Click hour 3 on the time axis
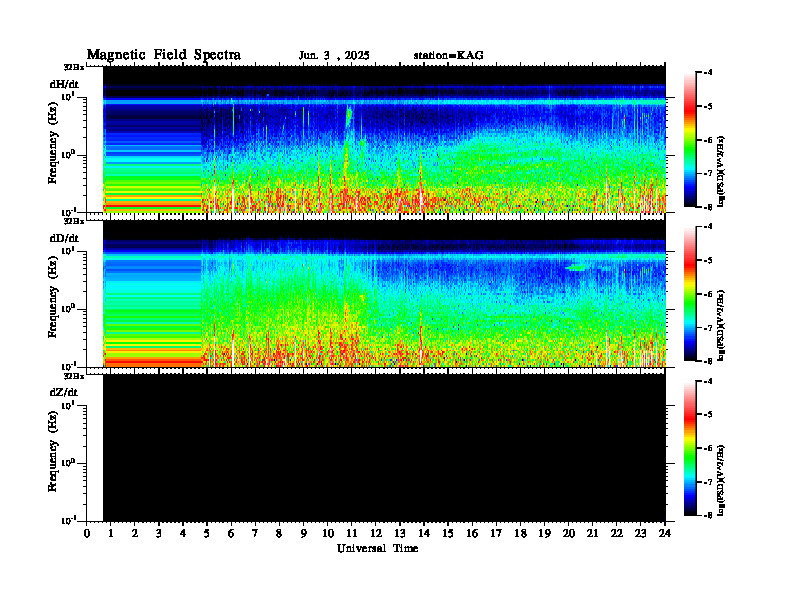Screen dimensions: 792x612 coord(159,534)
